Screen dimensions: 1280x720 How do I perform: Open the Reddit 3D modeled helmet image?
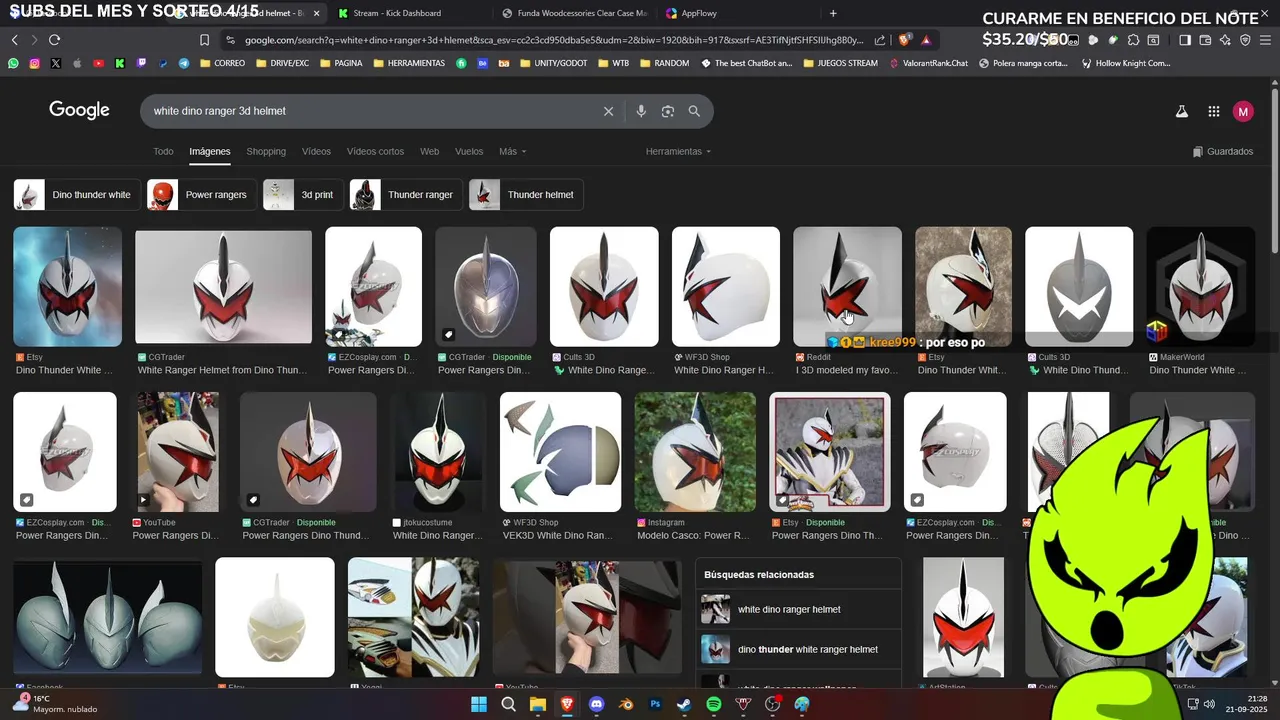point(847,287)
